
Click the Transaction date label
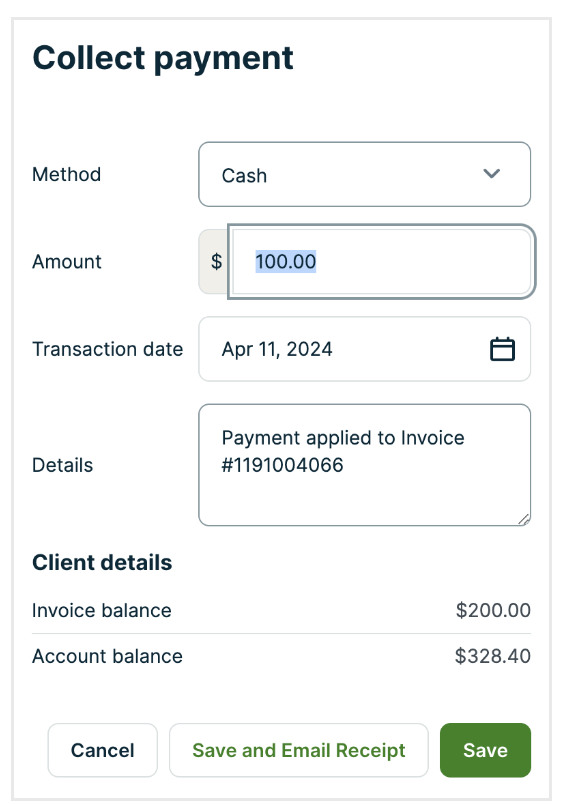coord(108,349)
